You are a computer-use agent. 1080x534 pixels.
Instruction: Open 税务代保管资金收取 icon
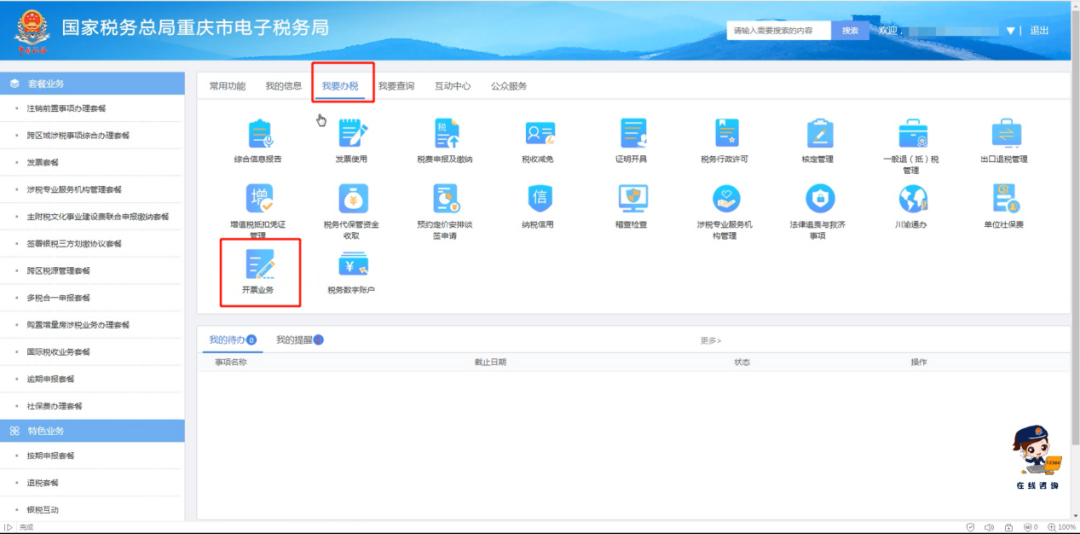coord(353,198)
